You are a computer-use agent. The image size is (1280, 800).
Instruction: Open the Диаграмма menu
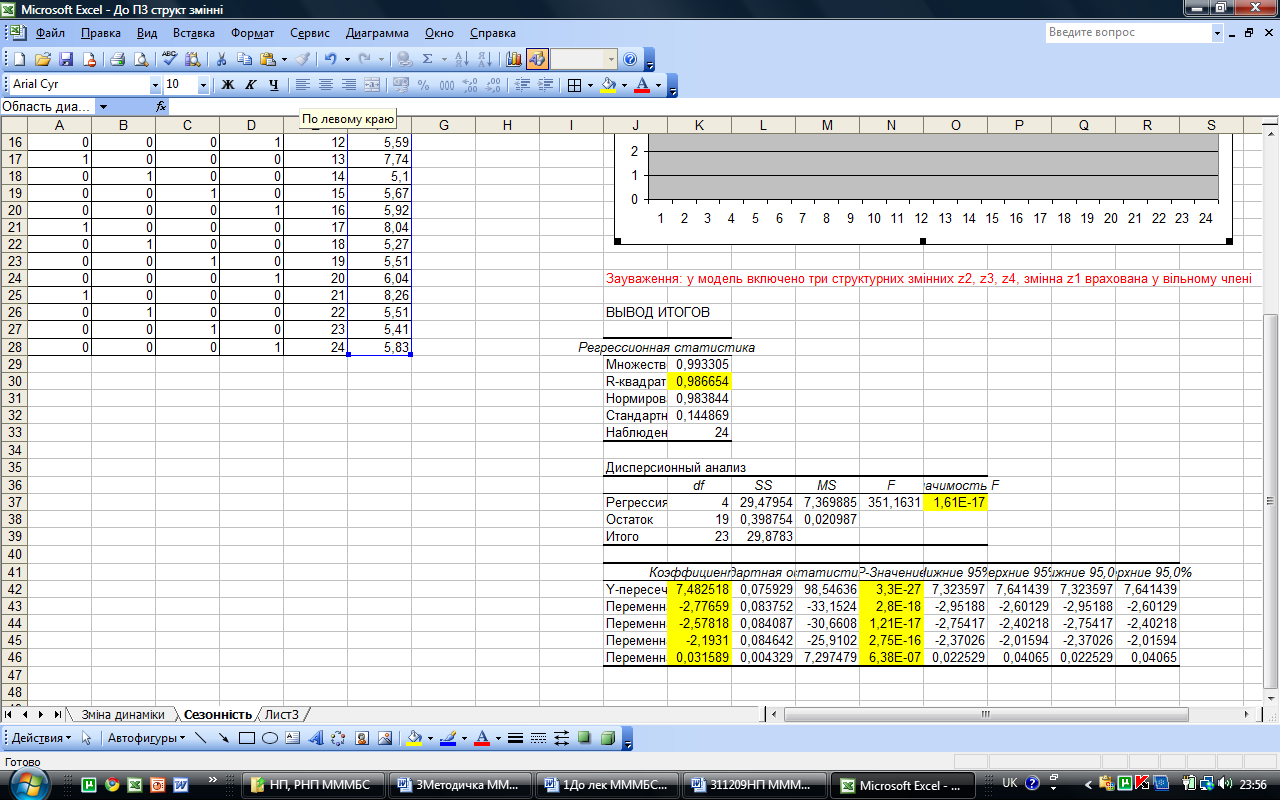click(379, 33)
